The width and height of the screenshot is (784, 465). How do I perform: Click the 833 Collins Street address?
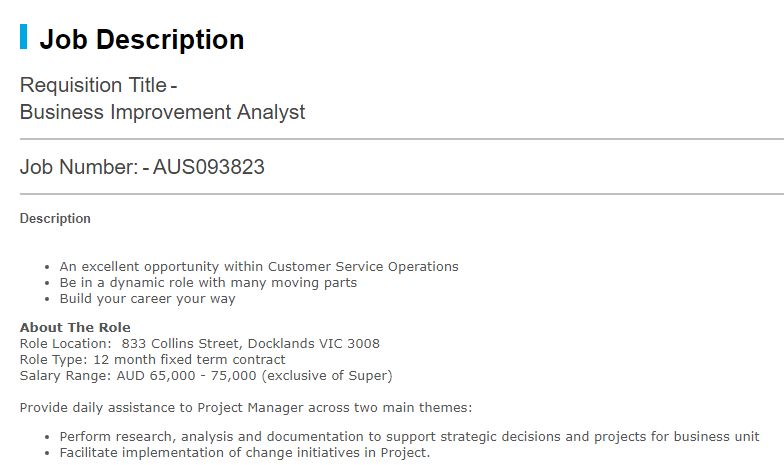pyautogui.click(x=250, y=344)
